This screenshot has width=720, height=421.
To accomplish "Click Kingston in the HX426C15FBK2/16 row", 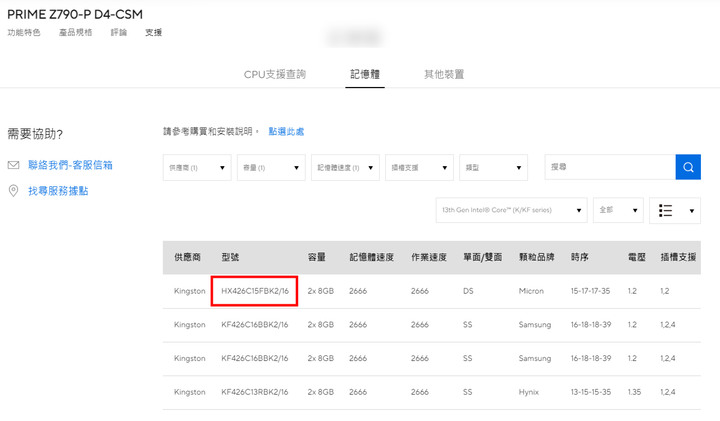I will [190, 291].
